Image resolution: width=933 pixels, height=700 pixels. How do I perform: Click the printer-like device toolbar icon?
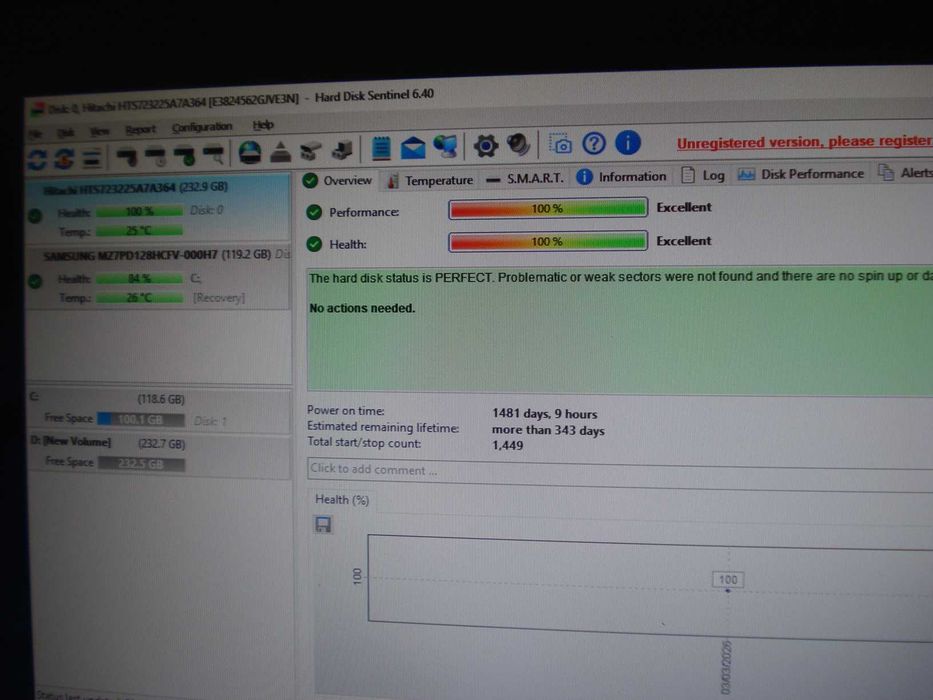(x=342, y=150)
